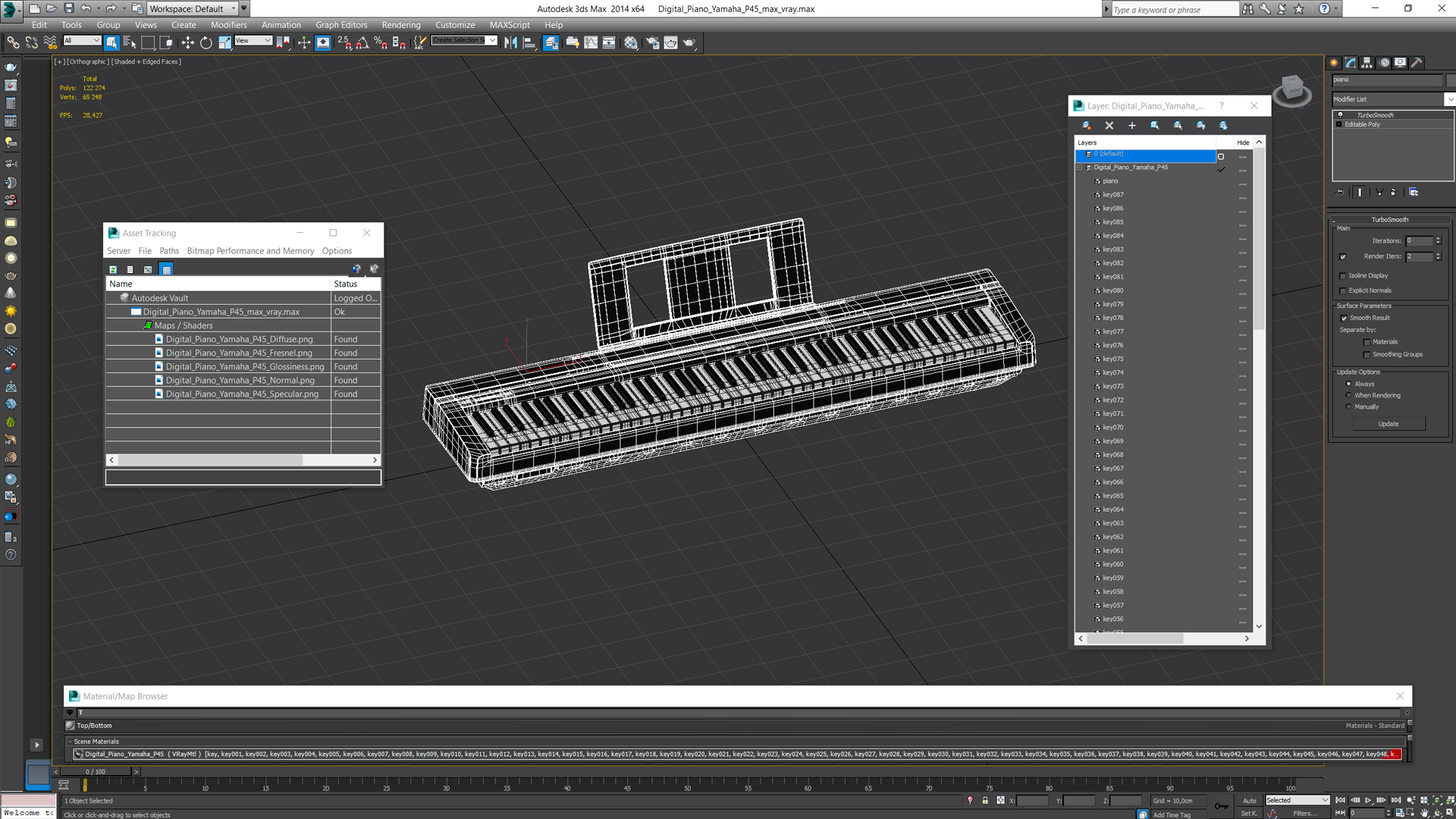
Task: Open the Display command panel tab
Action: tap(1400, 63)
